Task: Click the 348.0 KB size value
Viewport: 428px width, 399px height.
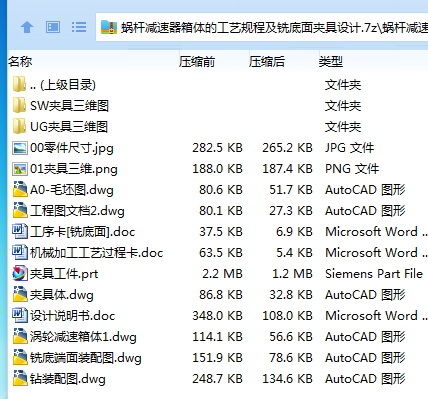Action: pyautogui.click(x=217, y=316)
